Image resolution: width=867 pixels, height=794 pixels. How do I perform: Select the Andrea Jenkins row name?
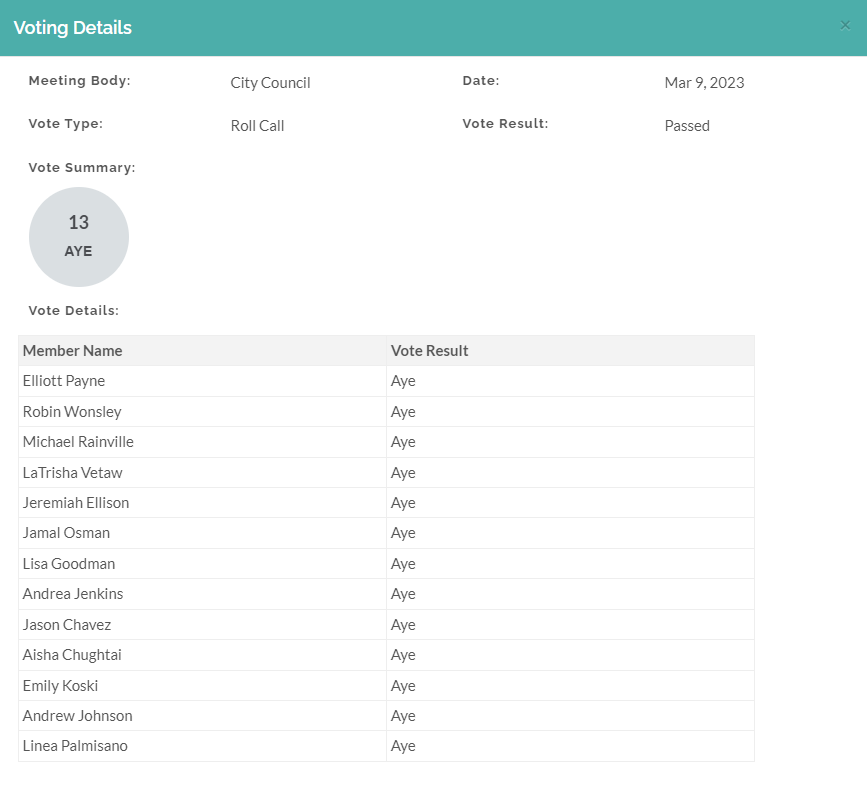point(73,594)
